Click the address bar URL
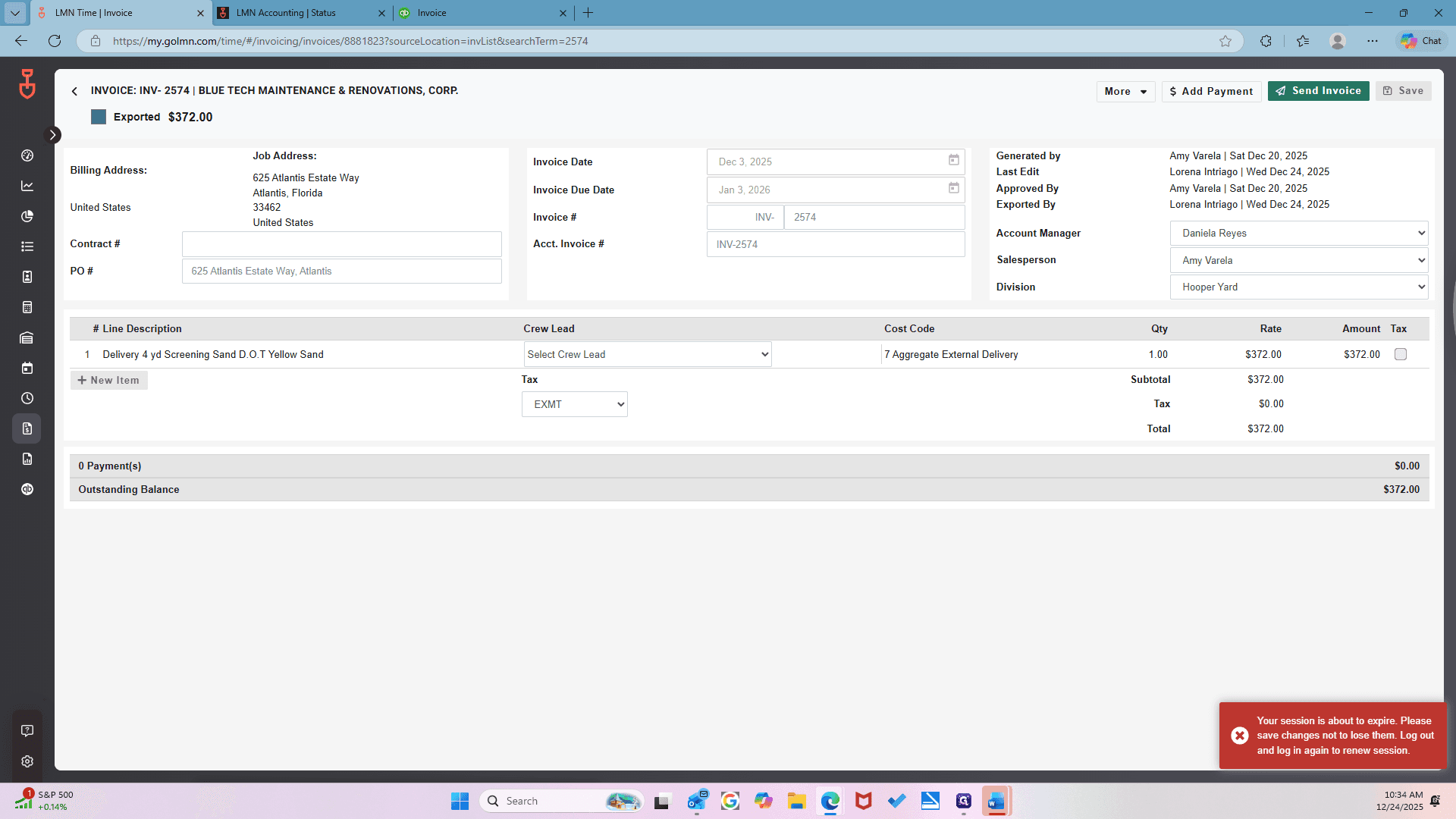 point(350,41)
